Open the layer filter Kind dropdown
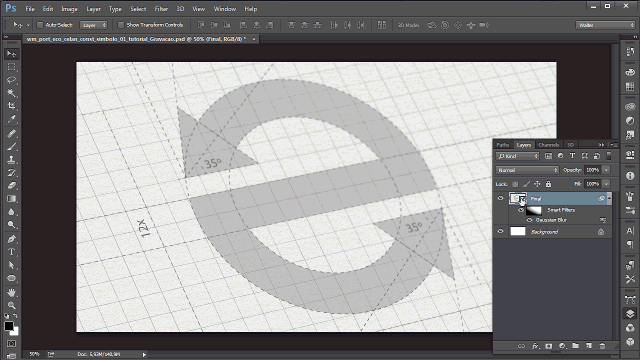The image size is (640, 360). coord(518,156)
